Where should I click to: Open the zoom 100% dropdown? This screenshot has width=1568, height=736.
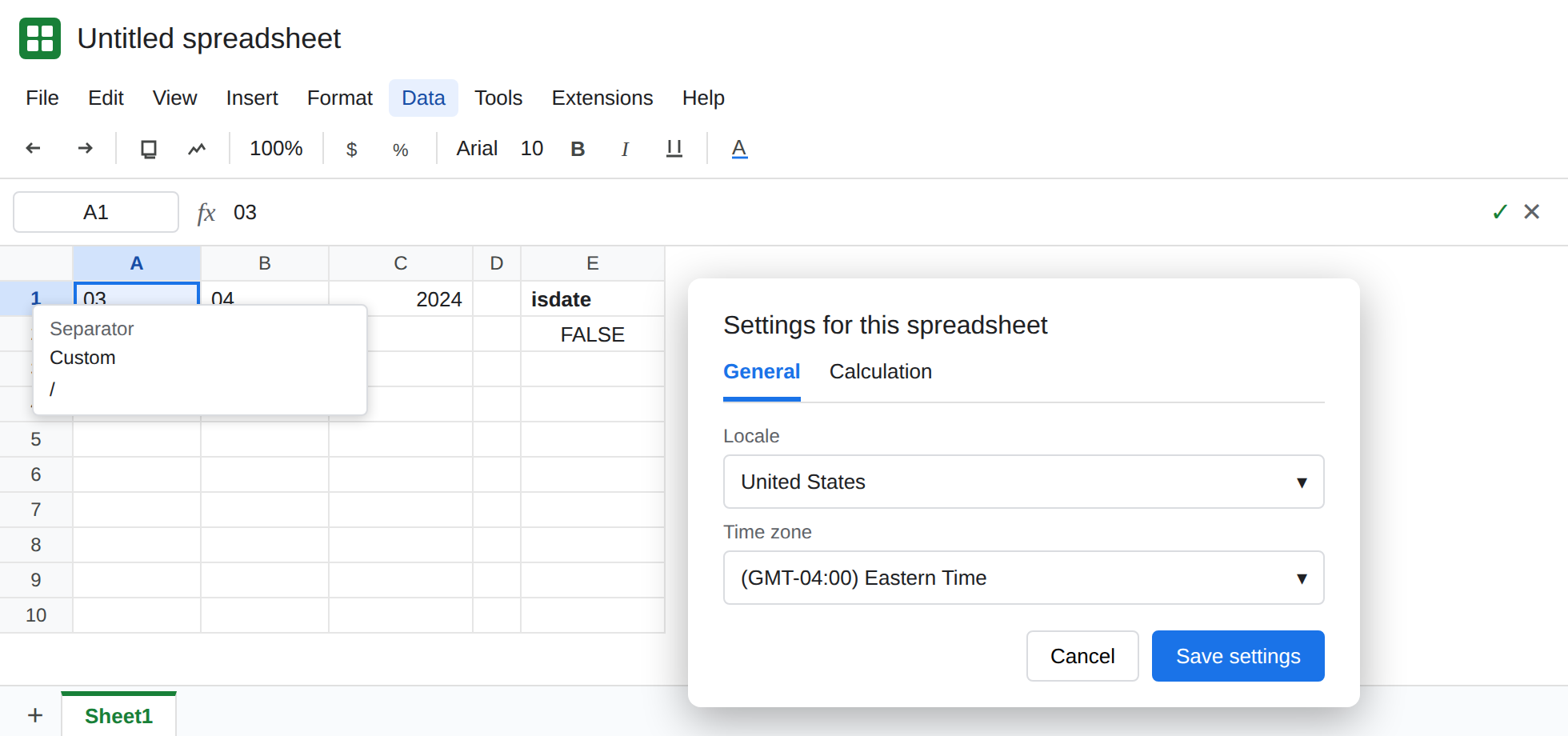(x=276, y=149)
